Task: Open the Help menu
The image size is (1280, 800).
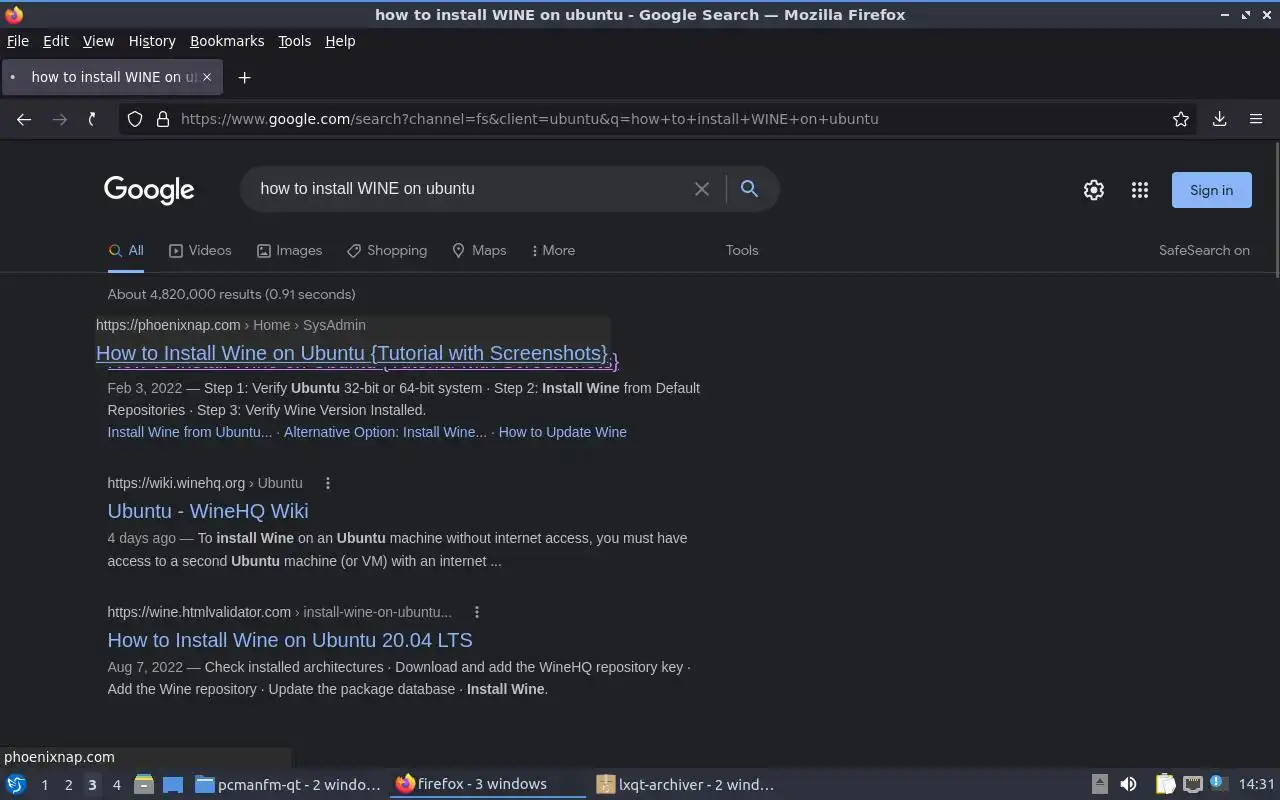Action: pos(340,41)
